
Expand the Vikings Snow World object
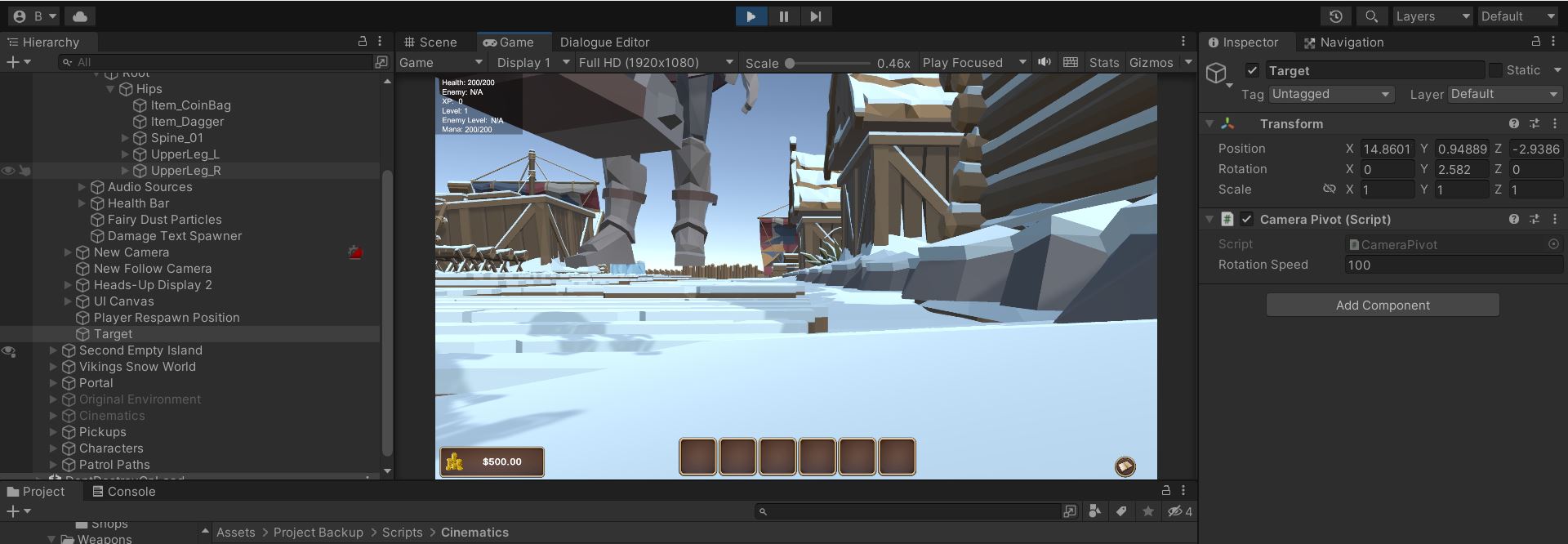point(53,367)
